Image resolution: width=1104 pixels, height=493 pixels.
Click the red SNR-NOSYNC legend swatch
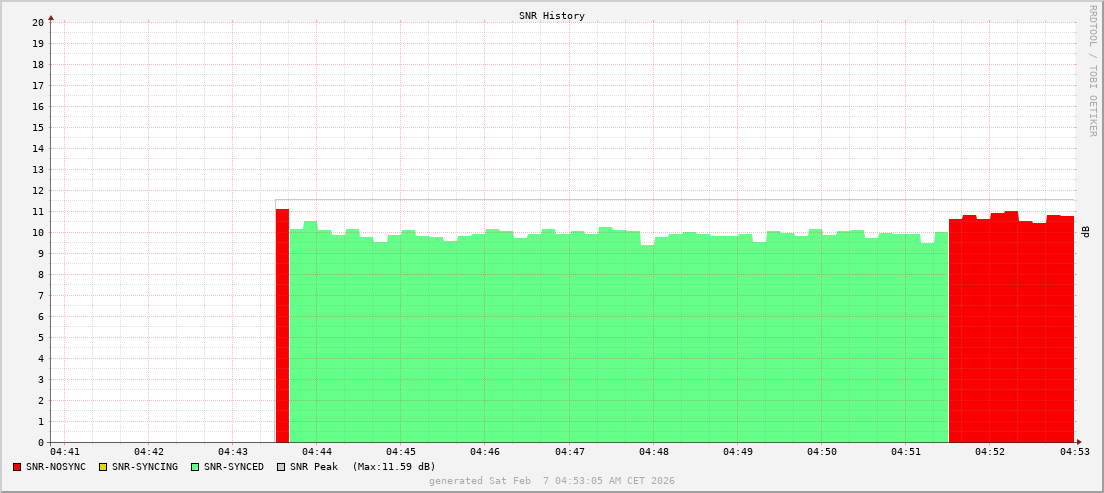[17, 467]
